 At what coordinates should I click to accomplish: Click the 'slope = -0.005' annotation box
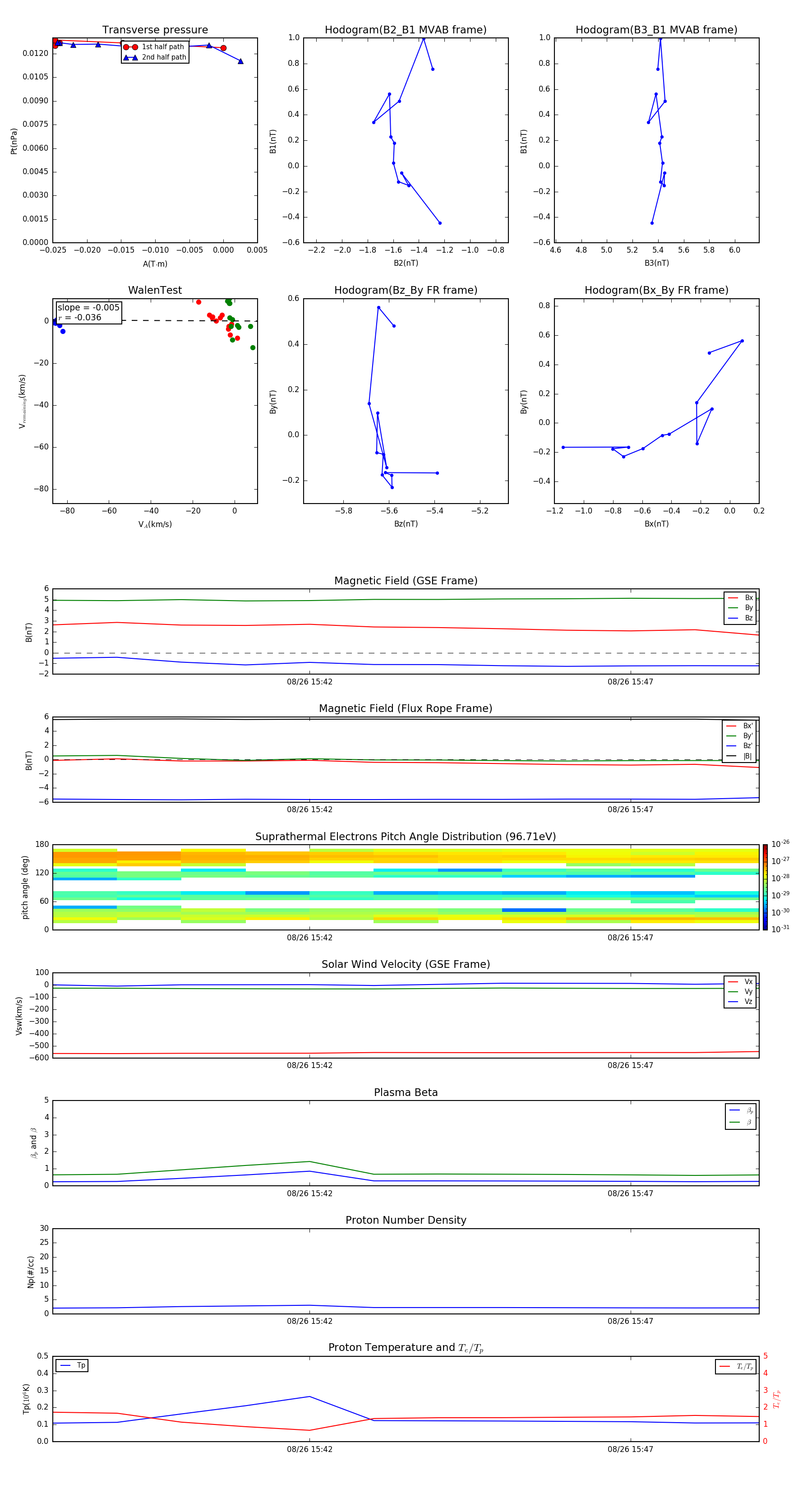[x=88, y=312]
